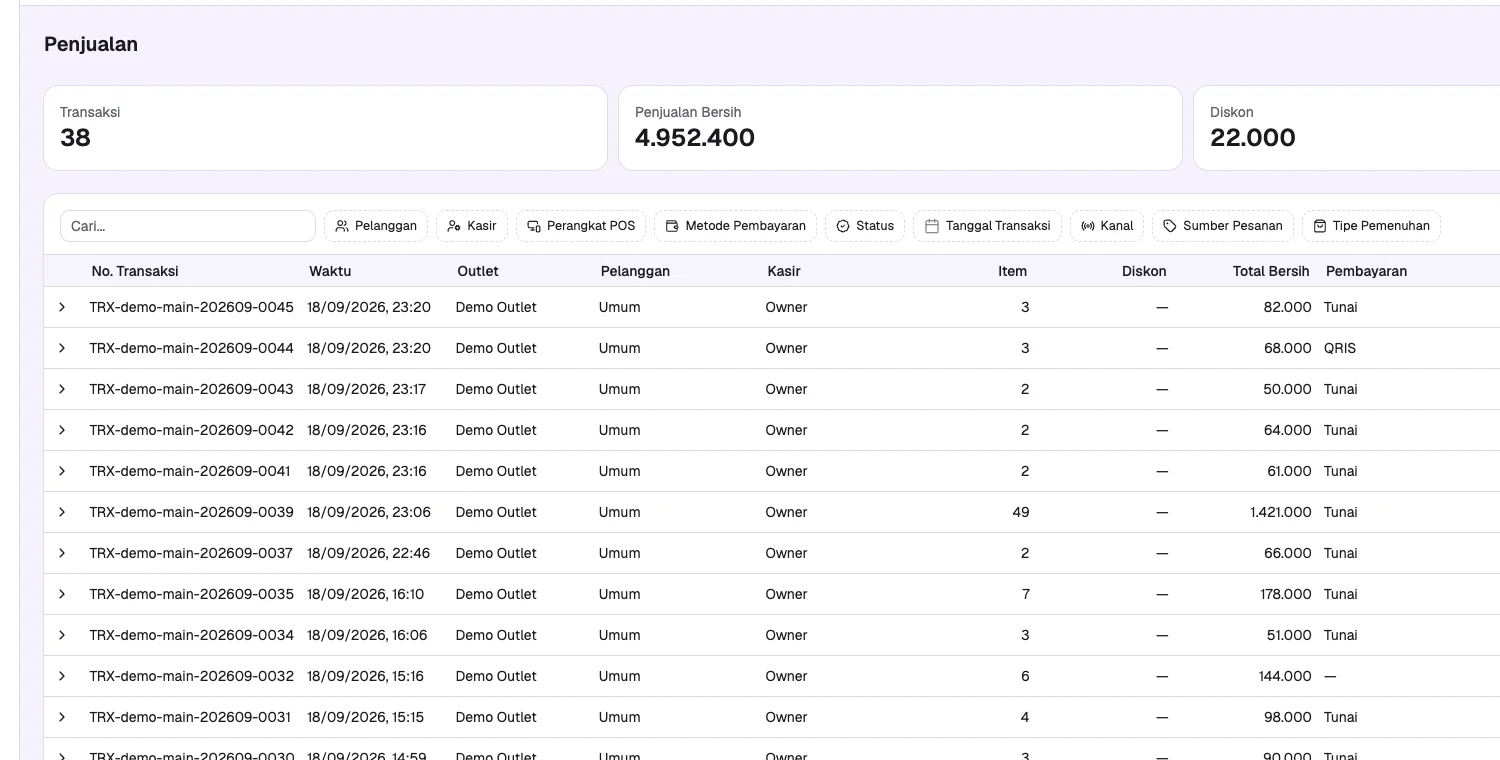Click transaction number TRX-demo-main-202609-0039
The image size is (1500, 760).
(191, 512)
